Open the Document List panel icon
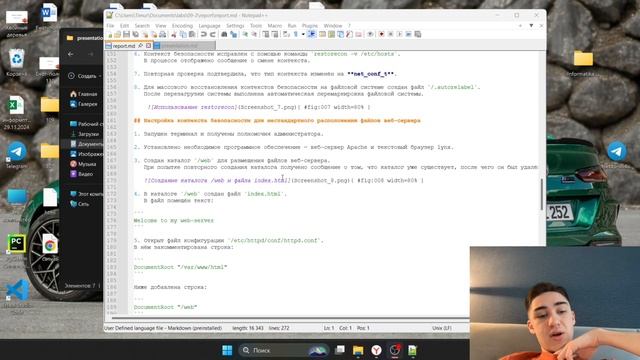Viewport: 640px width, 360px height. (x=341, y=34)
